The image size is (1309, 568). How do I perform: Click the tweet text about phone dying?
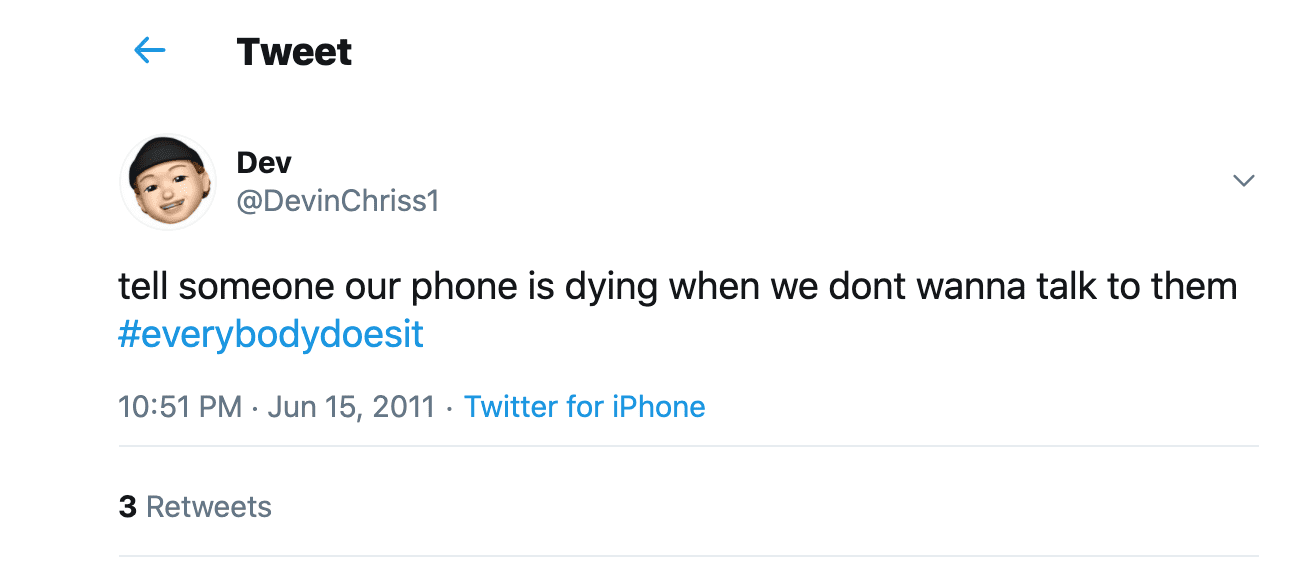pos(678,287)
